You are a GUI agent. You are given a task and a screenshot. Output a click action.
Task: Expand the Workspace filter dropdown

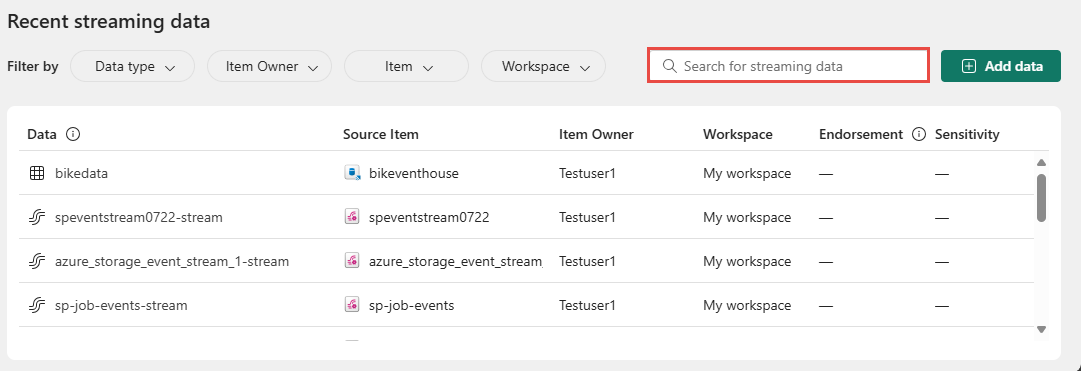tap(543, 66)
